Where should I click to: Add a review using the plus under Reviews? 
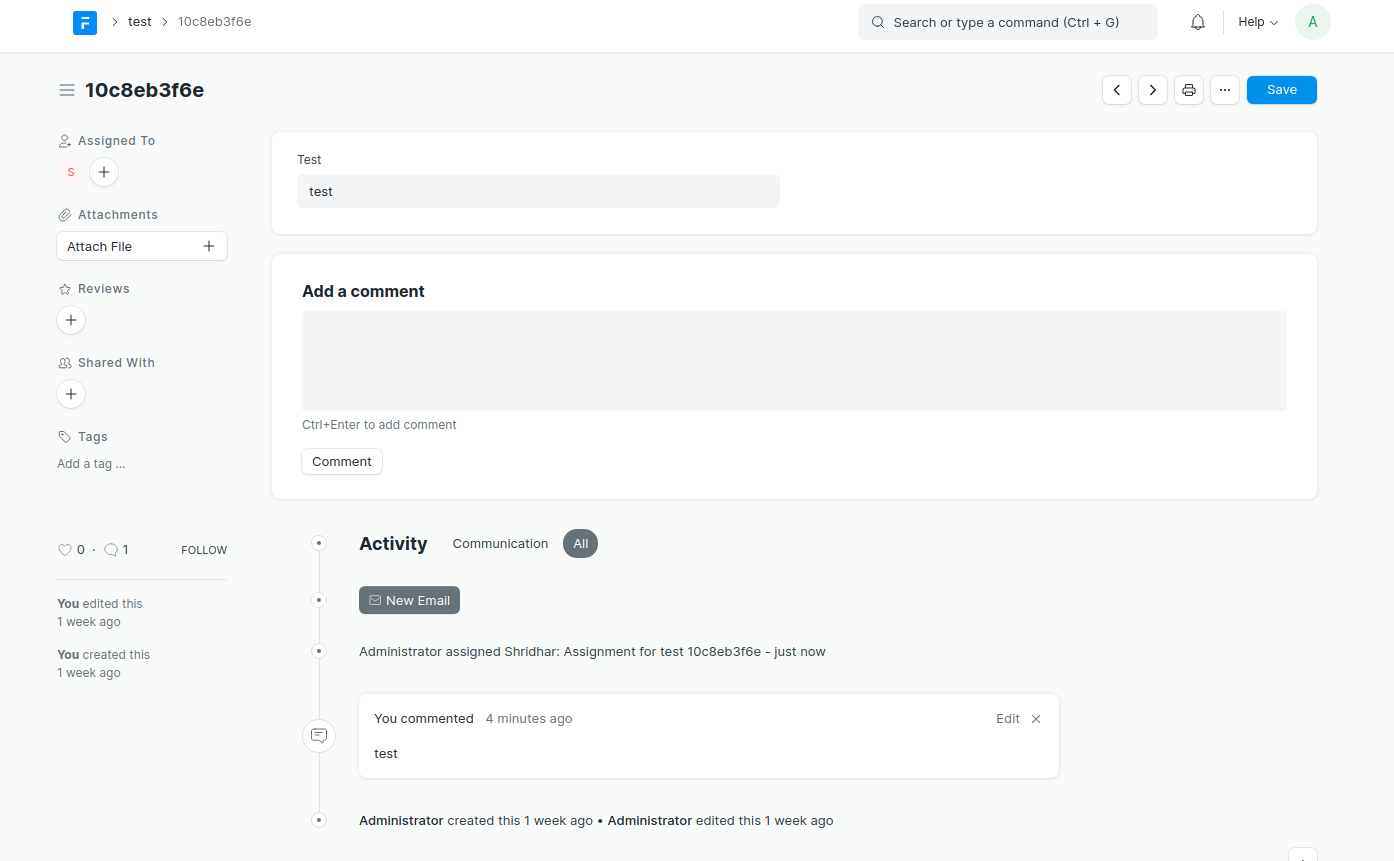(70, 320)
